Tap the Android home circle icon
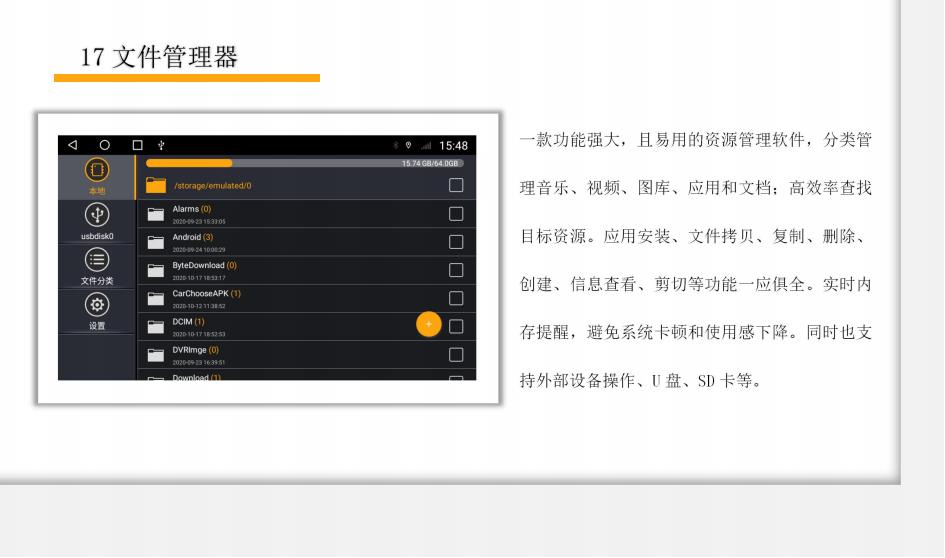 (105, 145)
